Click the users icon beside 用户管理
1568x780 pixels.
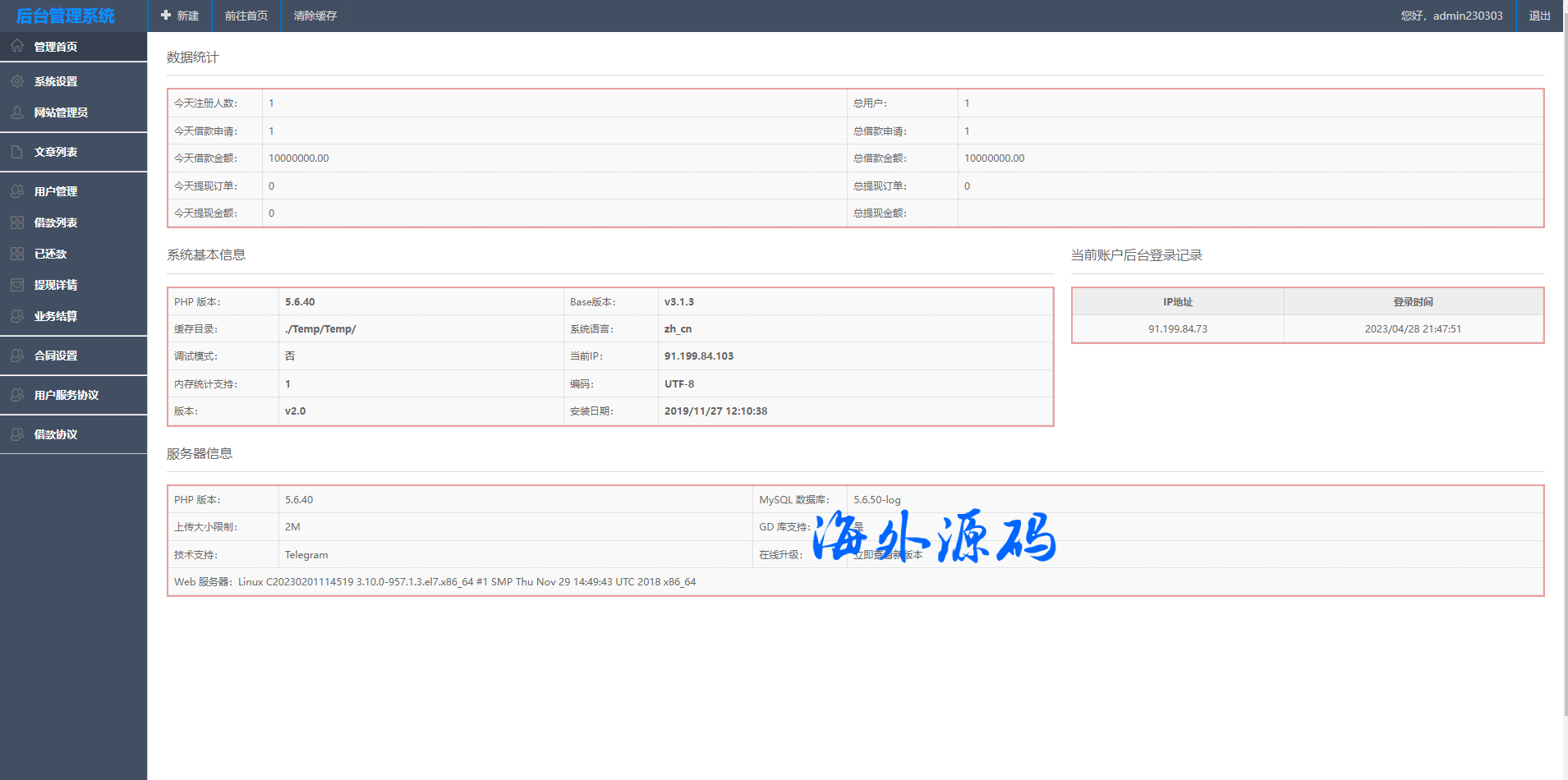point(17,191)
